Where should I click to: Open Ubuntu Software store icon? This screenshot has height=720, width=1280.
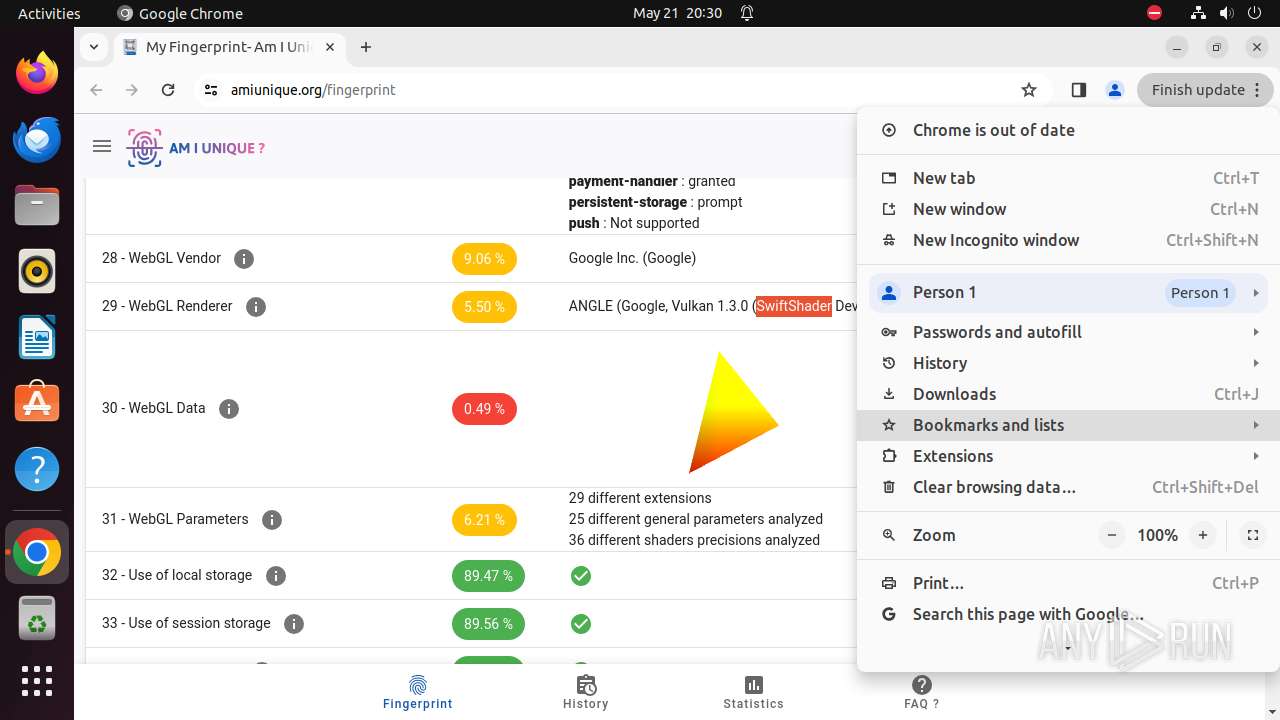37,403
